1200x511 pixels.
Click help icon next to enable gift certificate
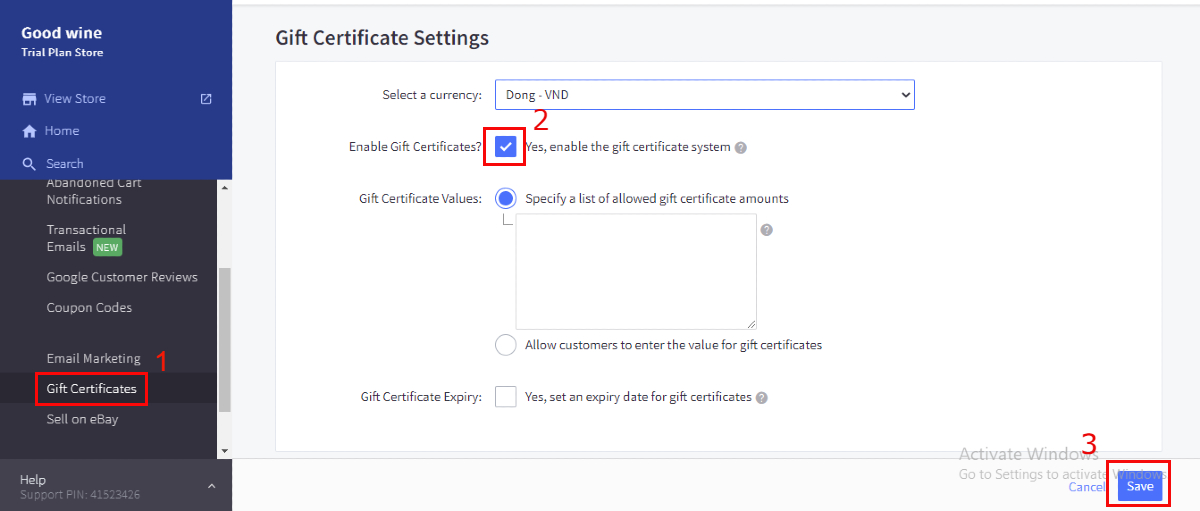pos(741,148)
